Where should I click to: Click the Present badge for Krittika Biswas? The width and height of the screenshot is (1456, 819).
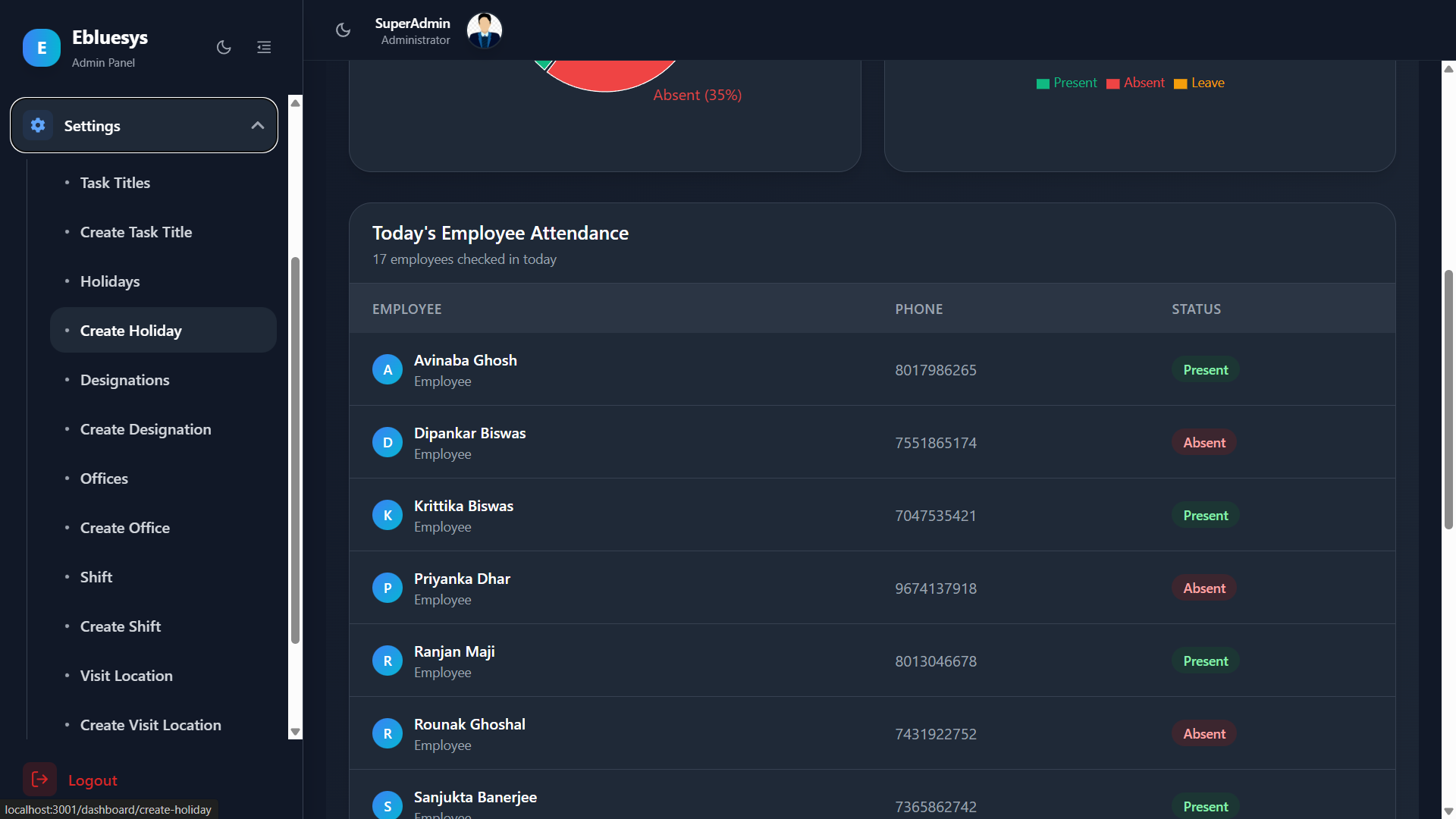pos(1205,515)
